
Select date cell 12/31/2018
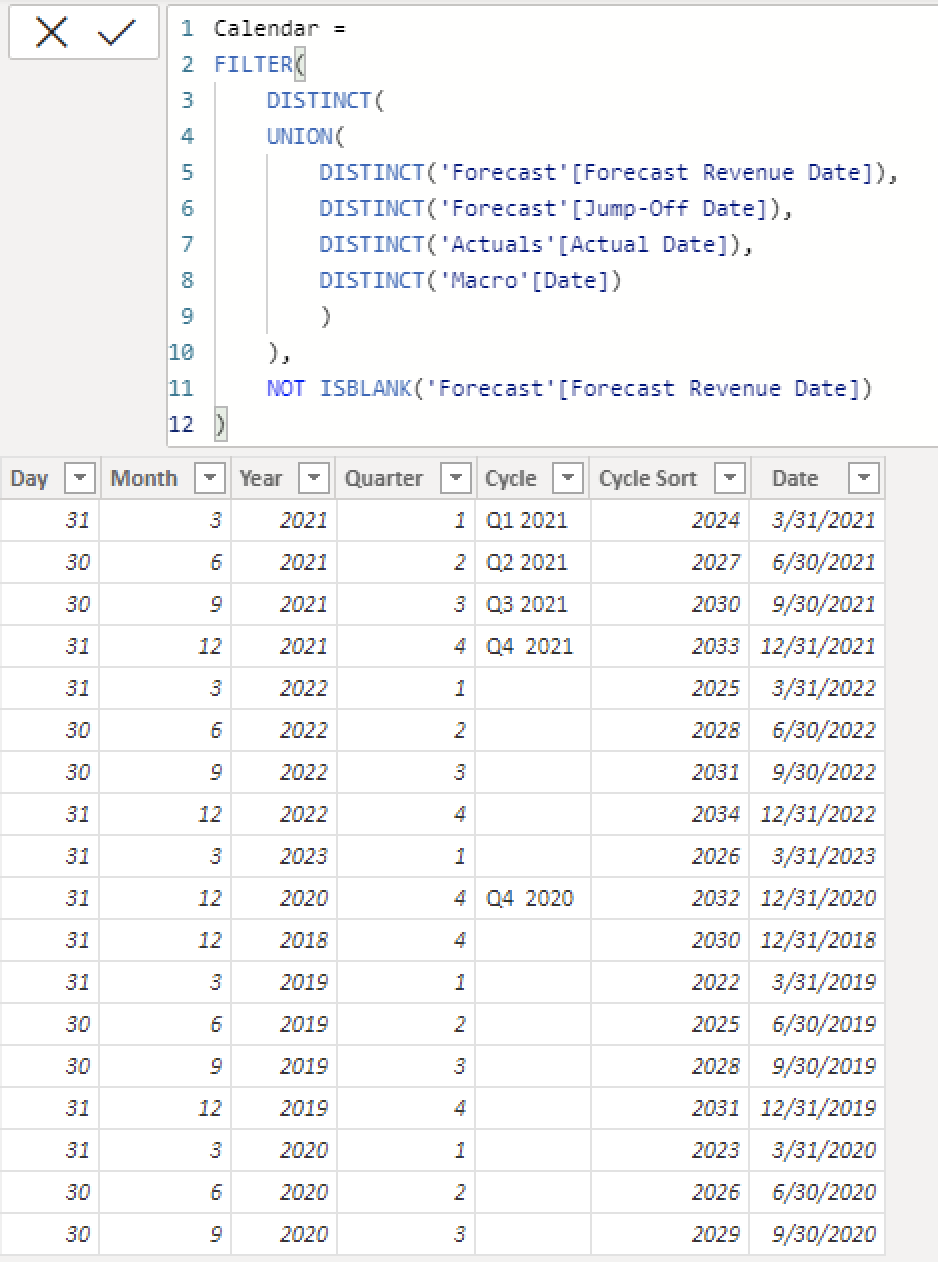819,940
